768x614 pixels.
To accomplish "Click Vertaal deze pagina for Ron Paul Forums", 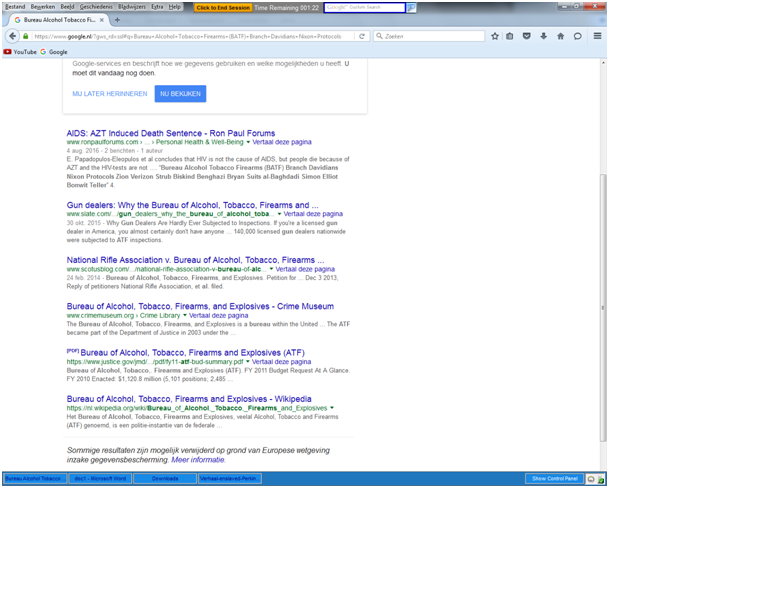I will [x=282, y=142].
